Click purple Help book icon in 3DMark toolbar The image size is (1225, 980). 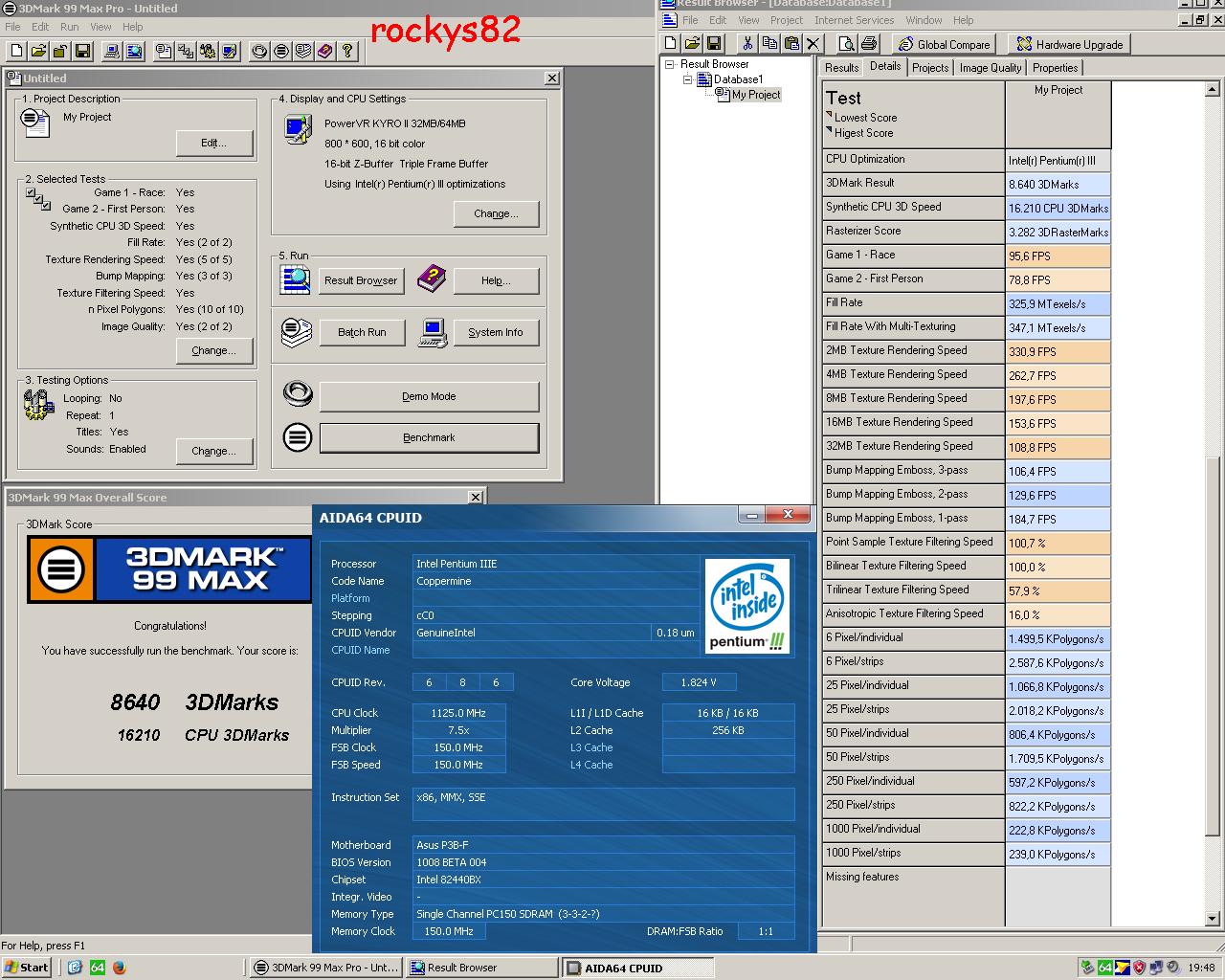click(325, 51)
